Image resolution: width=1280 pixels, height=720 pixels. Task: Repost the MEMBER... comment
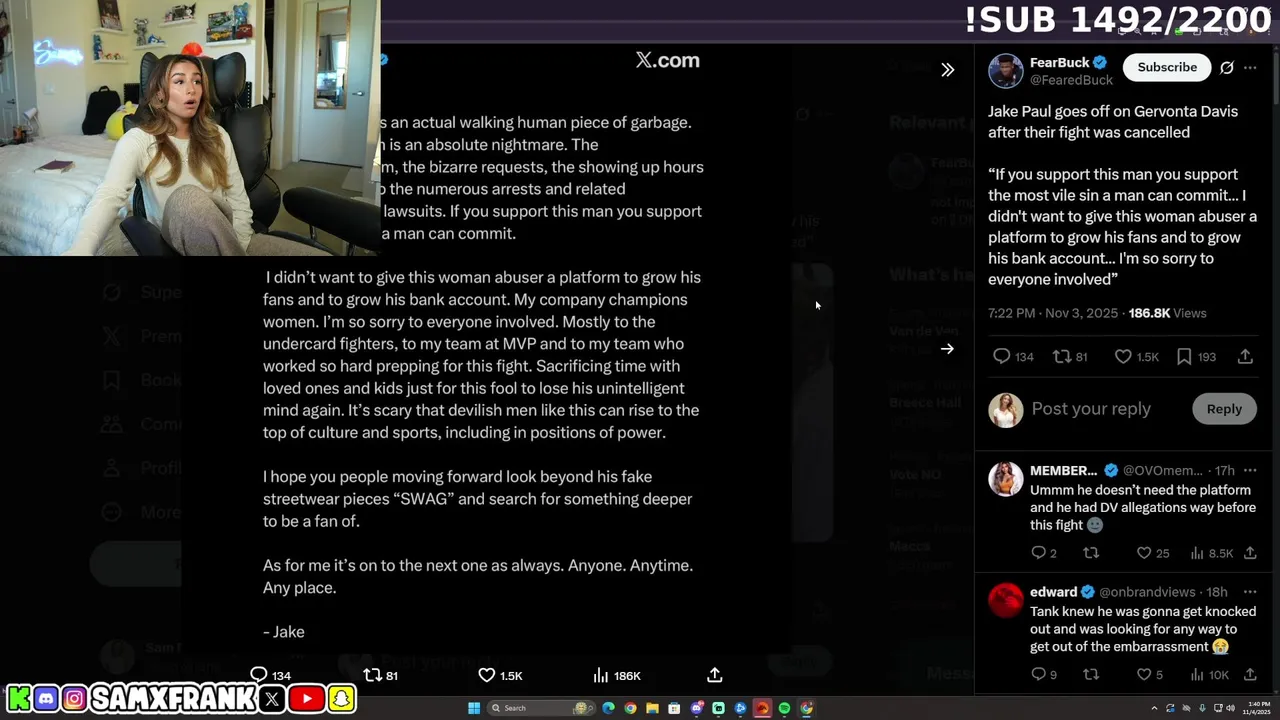click(1091, 553)
